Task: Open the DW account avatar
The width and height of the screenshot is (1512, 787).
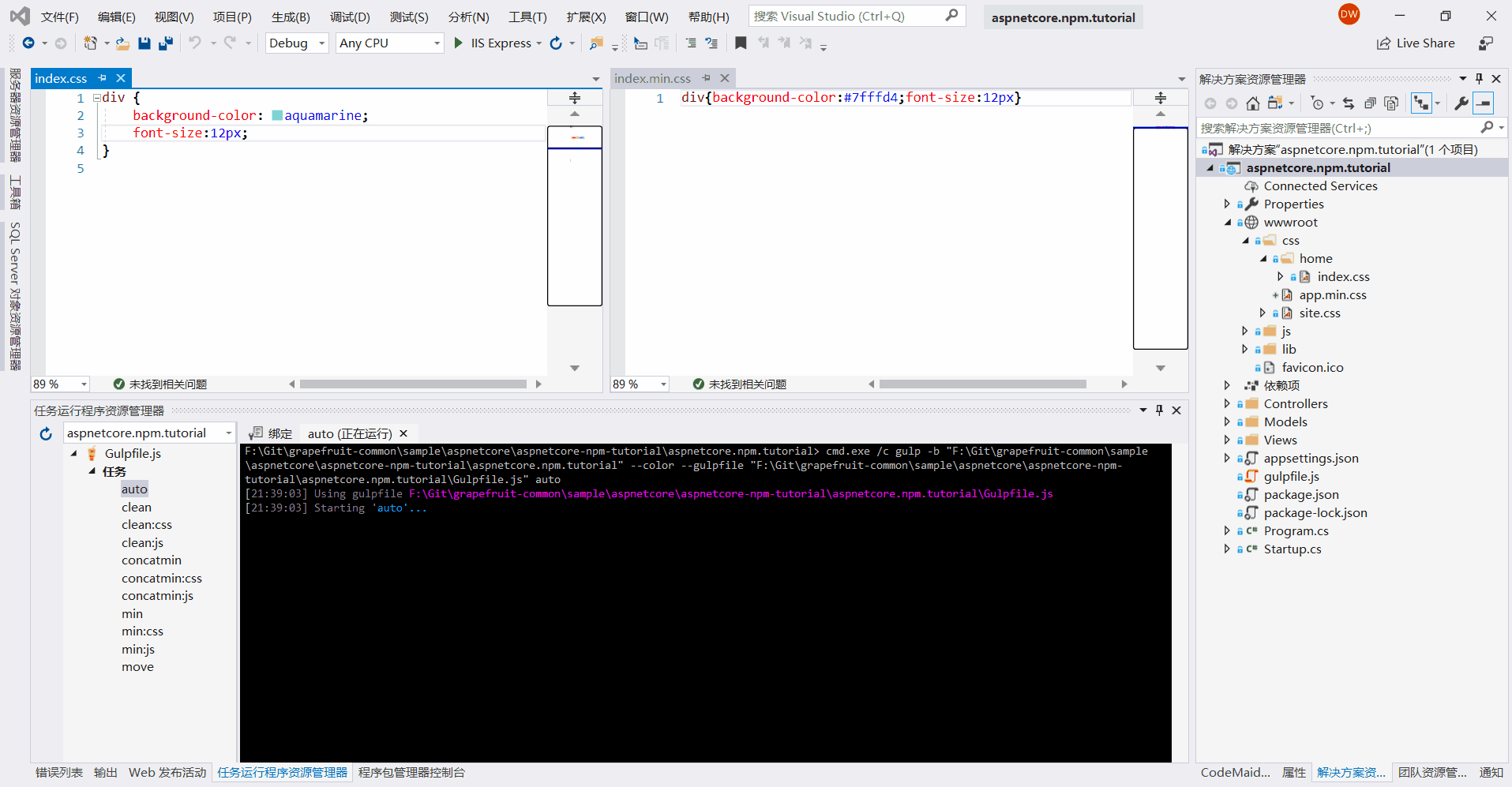Action: 1349,13
